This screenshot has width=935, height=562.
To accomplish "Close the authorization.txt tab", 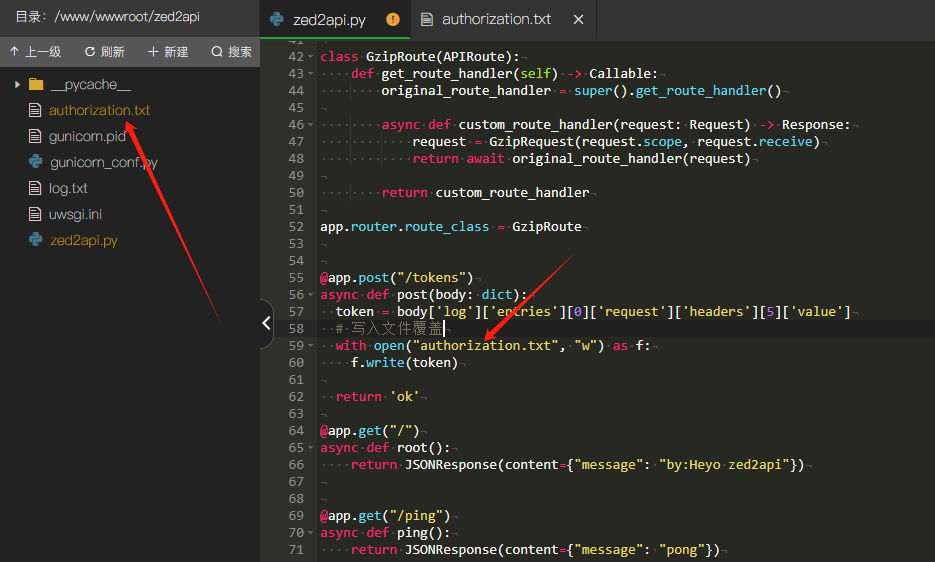I will click(578, 20).
